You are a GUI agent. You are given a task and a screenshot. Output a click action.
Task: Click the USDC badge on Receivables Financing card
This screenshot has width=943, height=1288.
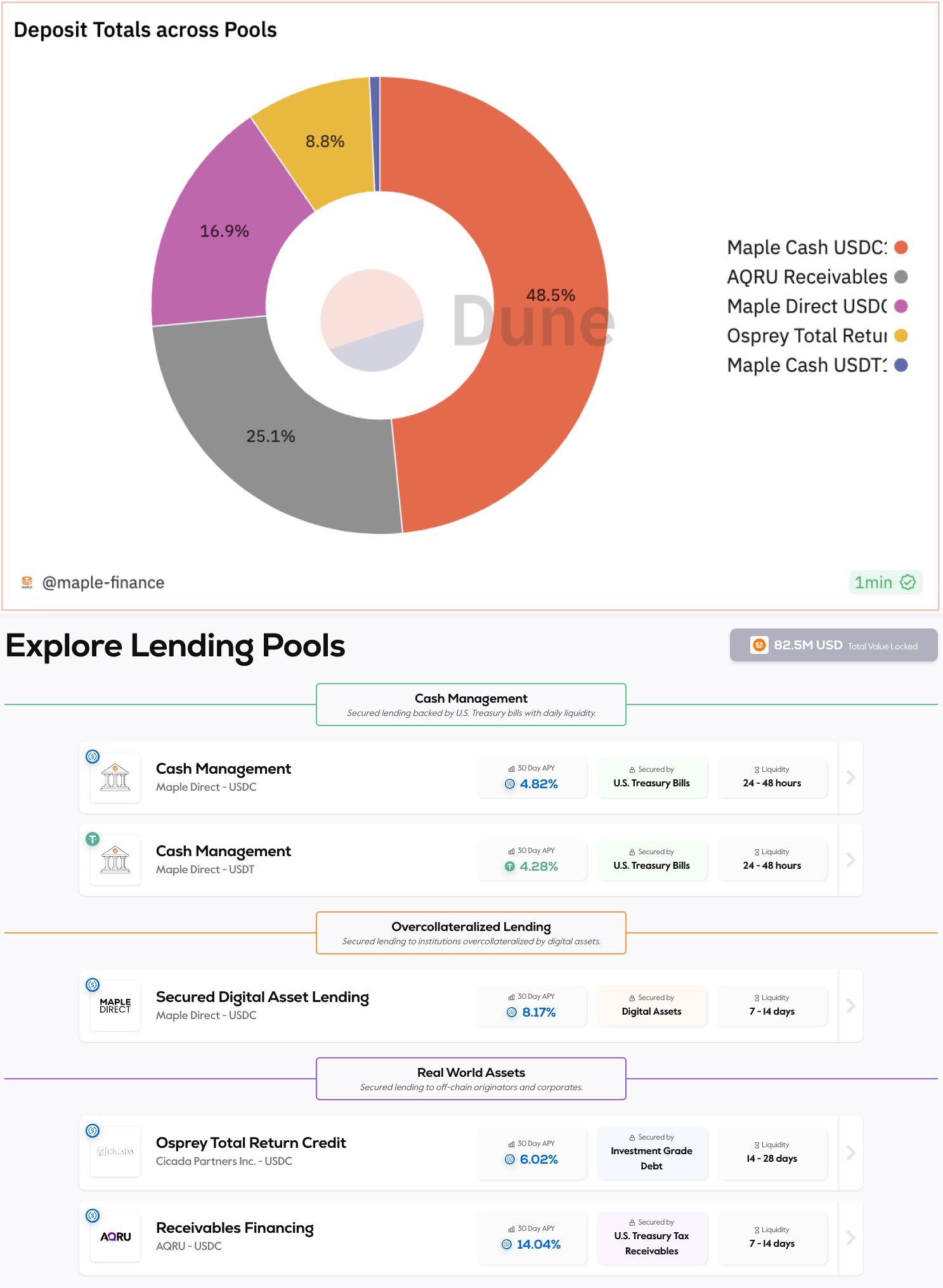(93, 1216)
